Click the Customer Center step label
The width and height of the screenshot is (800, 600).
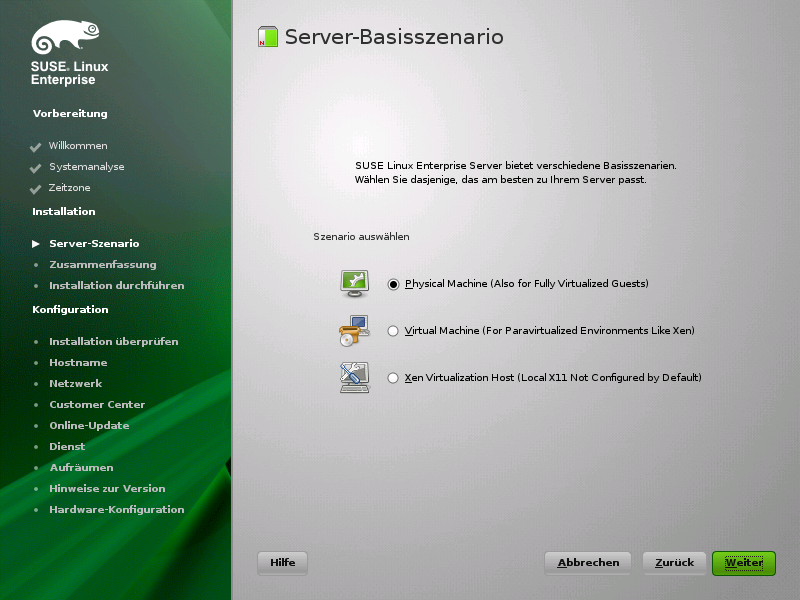(x=97, y=404)
